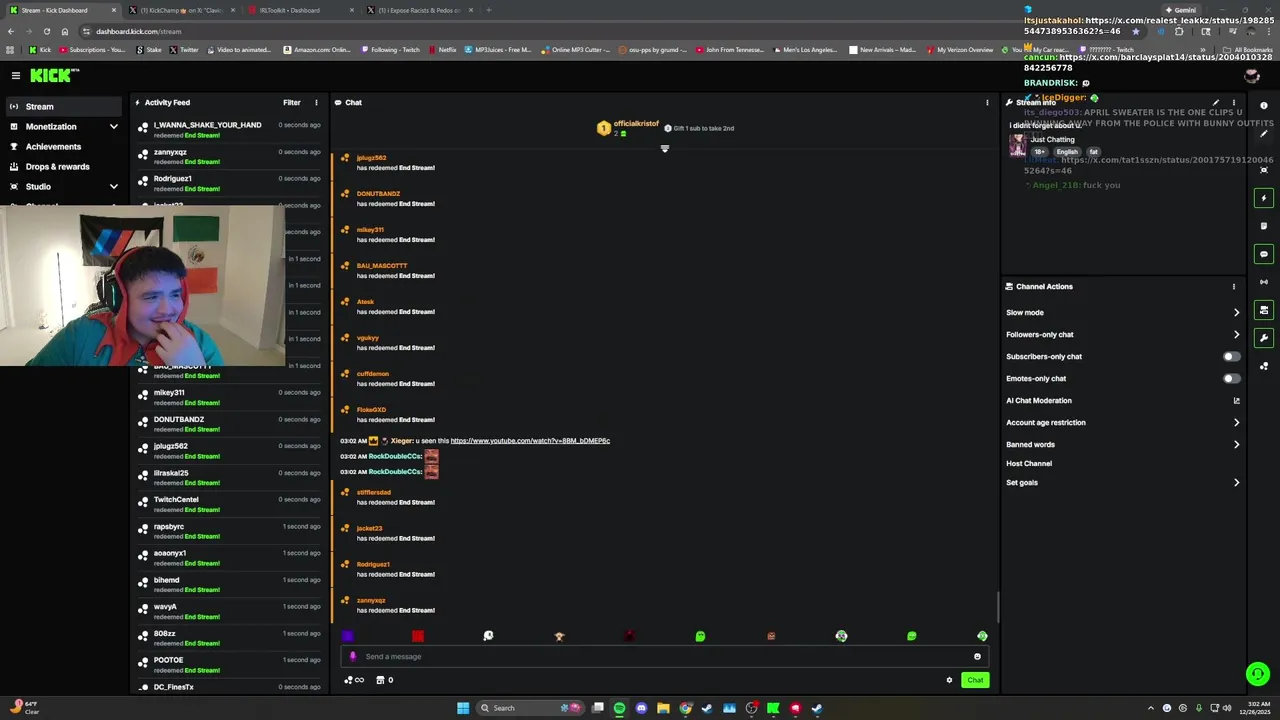Switch to the IRLToolkit Dashboard tab
The width and height of the screenshot is (1280, 720).
(300, 10)
